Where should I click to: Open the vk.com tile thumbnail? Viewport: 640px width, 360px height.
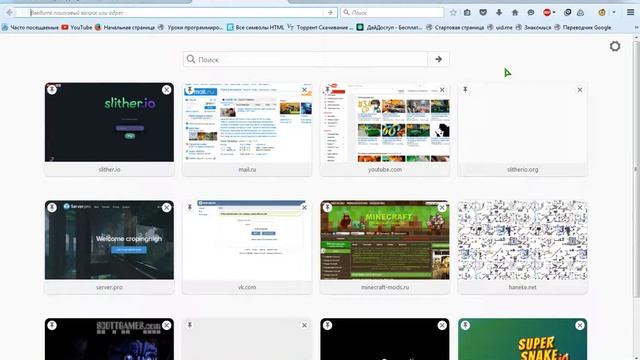[x=247, y=240]
